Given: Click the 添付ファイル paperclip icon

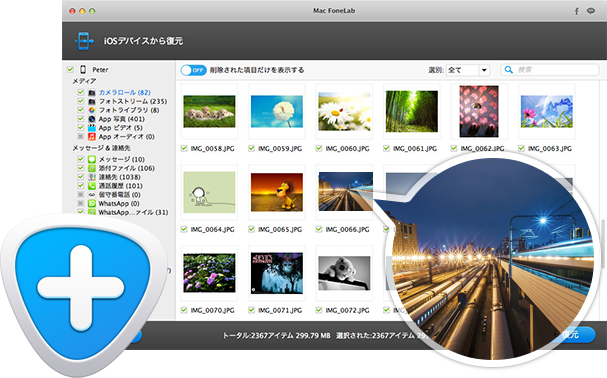Looking at the screenshot, I should tap(92, 168).
